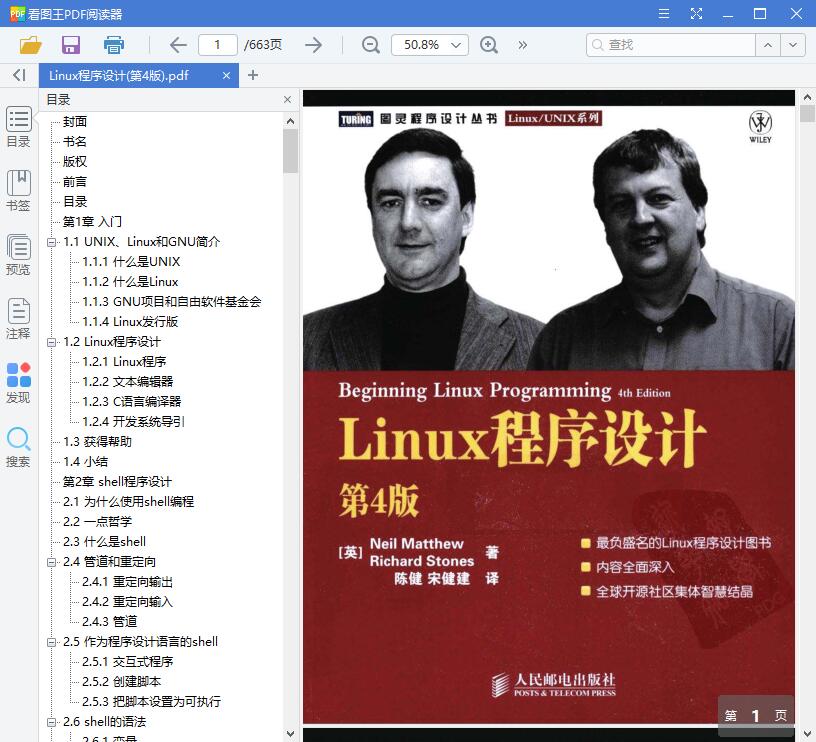Open section 2.2 一点哲学
Screen dimensions: 816x742
97,522
